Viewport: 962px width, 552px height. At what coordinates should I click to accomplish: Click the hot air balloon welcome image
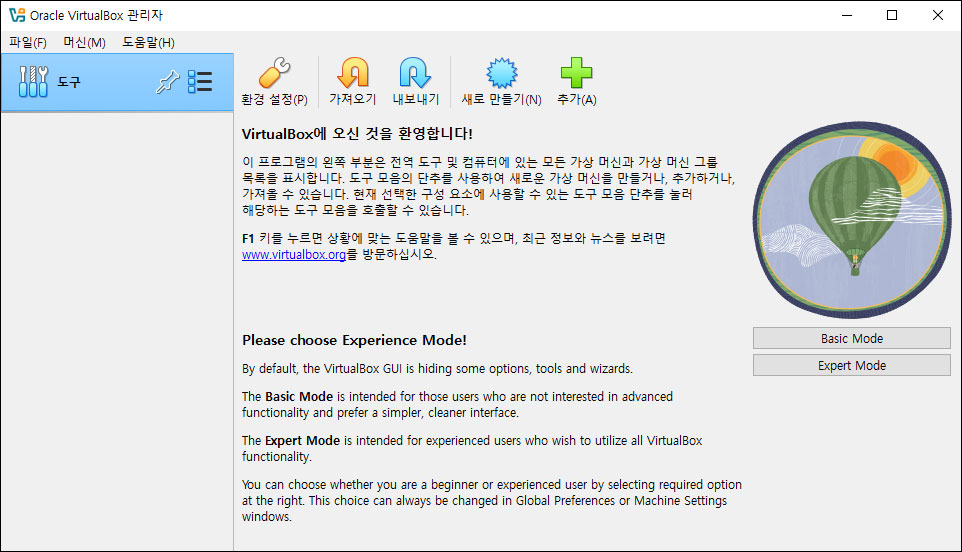[852, 219]
